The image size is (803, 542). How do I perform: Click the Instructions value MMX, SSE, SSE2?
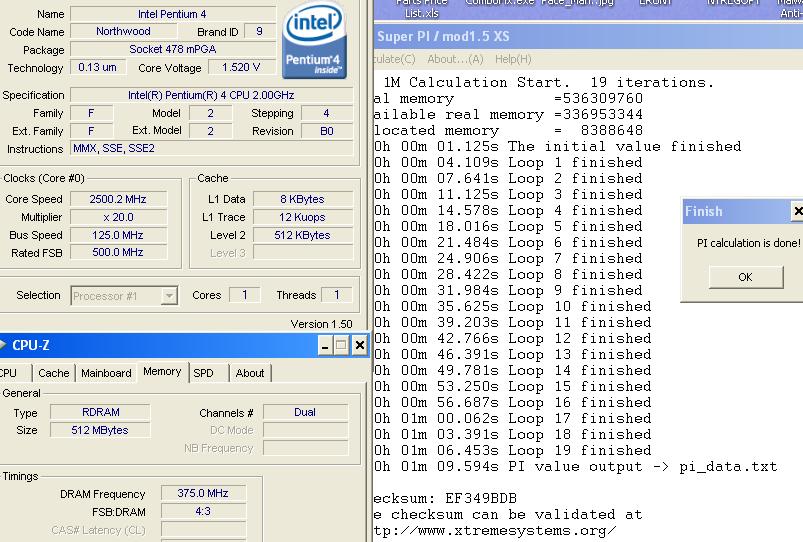(x=211, y=149)
